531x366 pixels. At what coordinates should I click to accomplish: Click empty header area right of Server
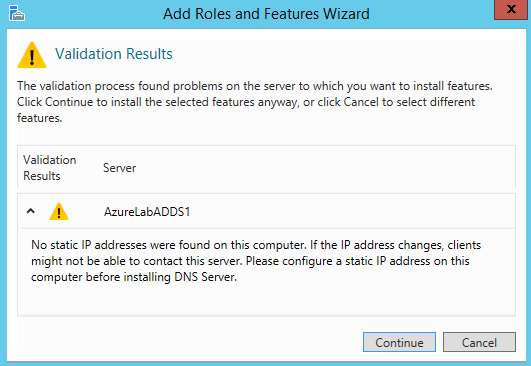tap(325, 168)
